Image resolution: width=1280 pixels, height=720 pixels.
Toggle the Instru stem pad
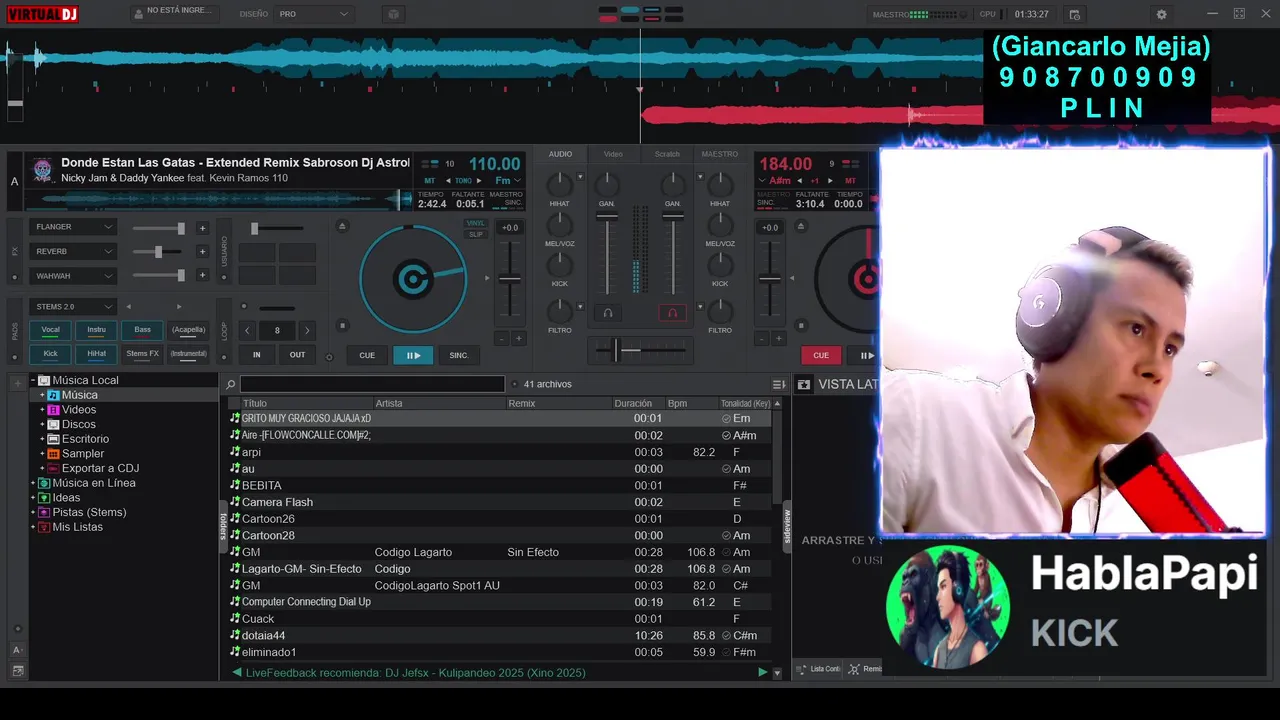tap(97, 330)
